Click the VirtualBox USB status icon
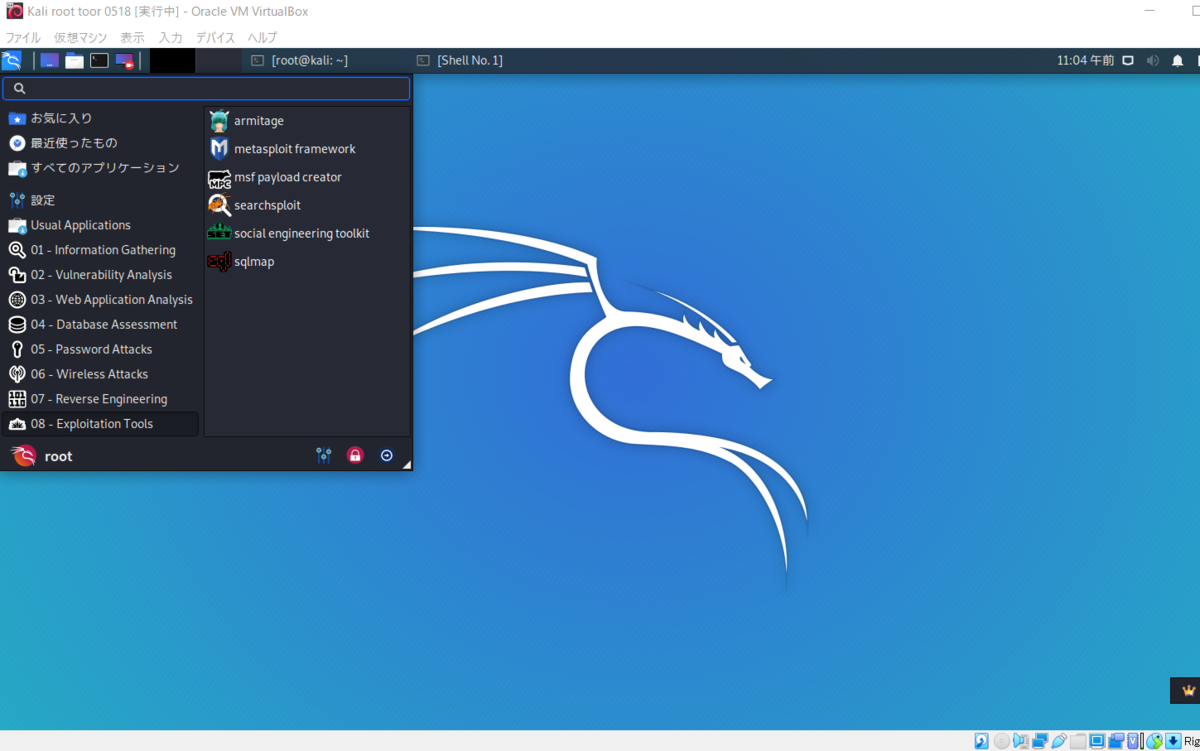This screenshot has width=1200, height=751. click(x=1059, y=741)
